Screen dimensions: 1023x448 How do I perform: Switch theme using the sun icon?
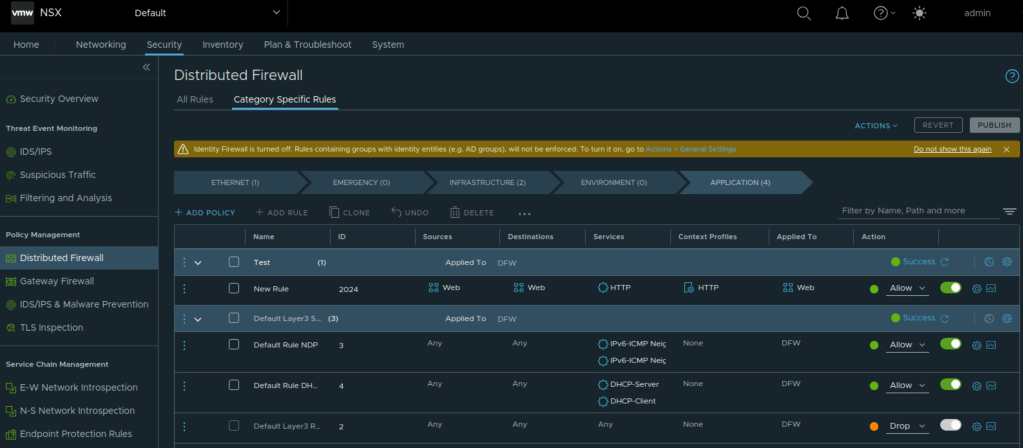919,13
